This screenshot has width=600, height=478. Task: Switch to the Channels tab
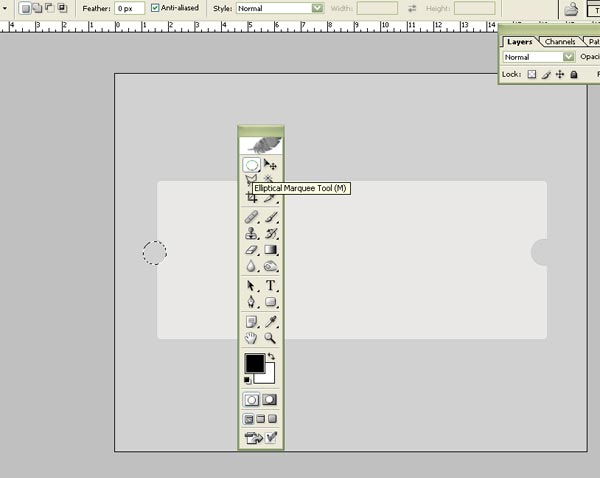560,42
